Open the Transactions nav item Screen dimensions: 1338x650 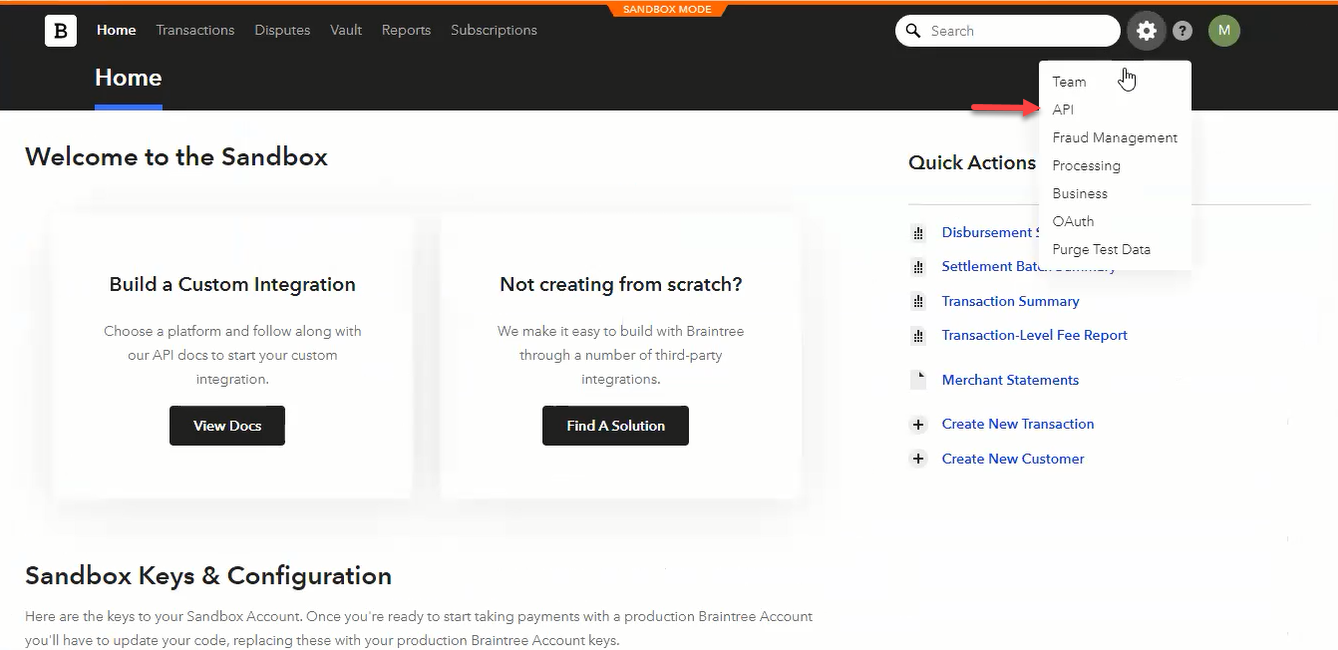[x=195, y=30]
